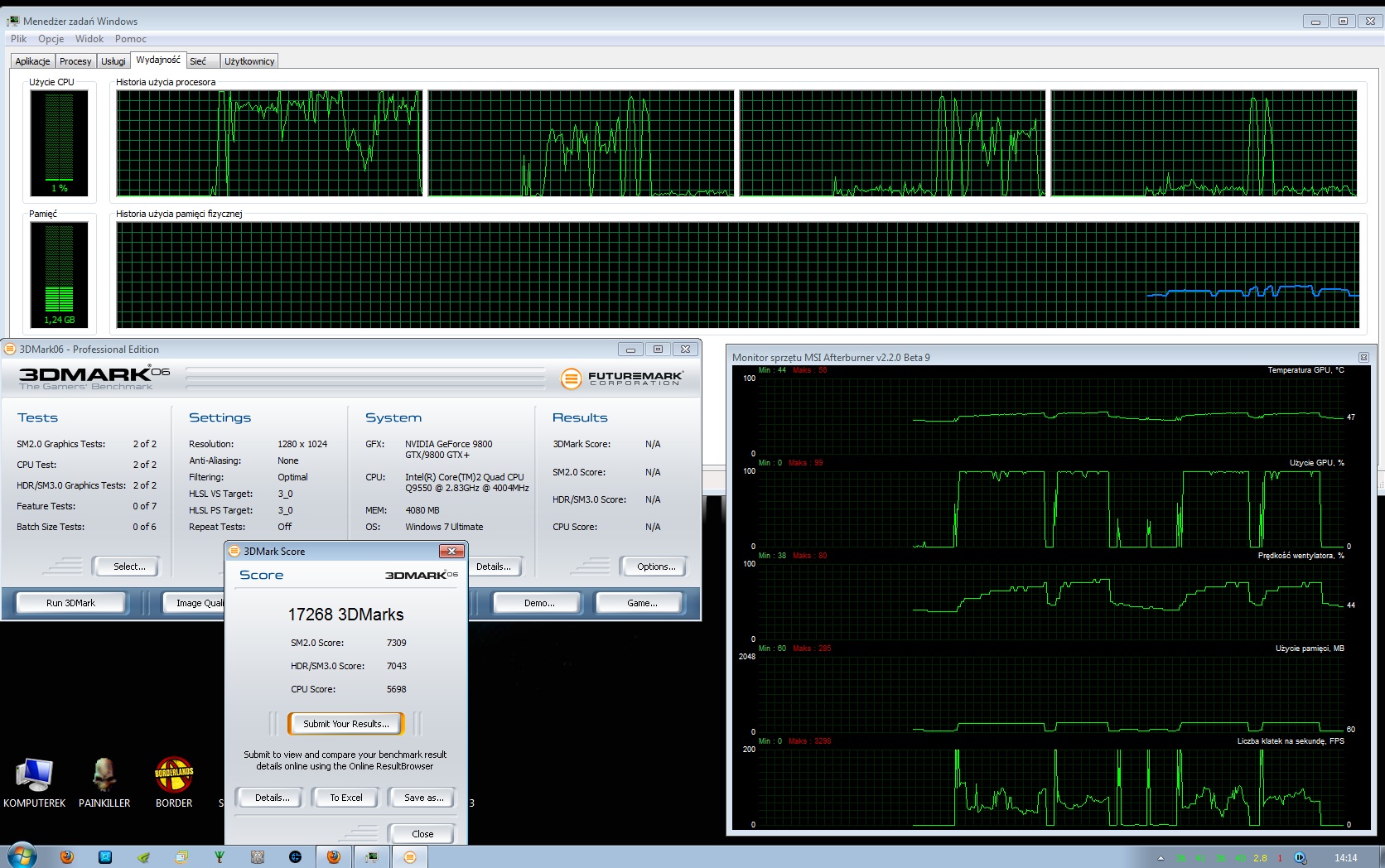This screenshot has height=868, width=1385.
Task: Click the Windows Start orb
Action: (21, 856)
